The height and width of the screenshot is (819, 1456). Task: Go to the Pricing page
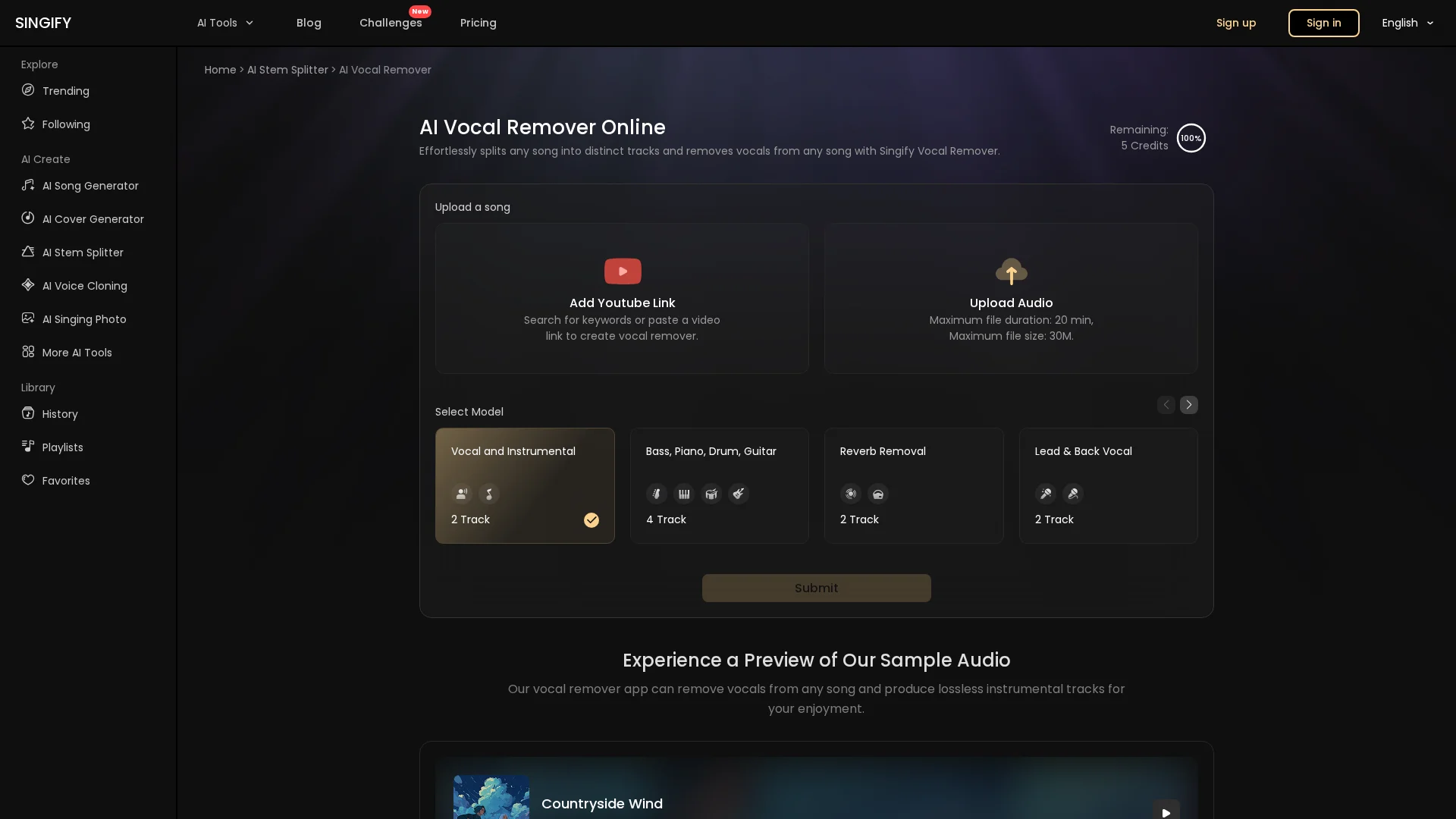[x=478, y=23]
